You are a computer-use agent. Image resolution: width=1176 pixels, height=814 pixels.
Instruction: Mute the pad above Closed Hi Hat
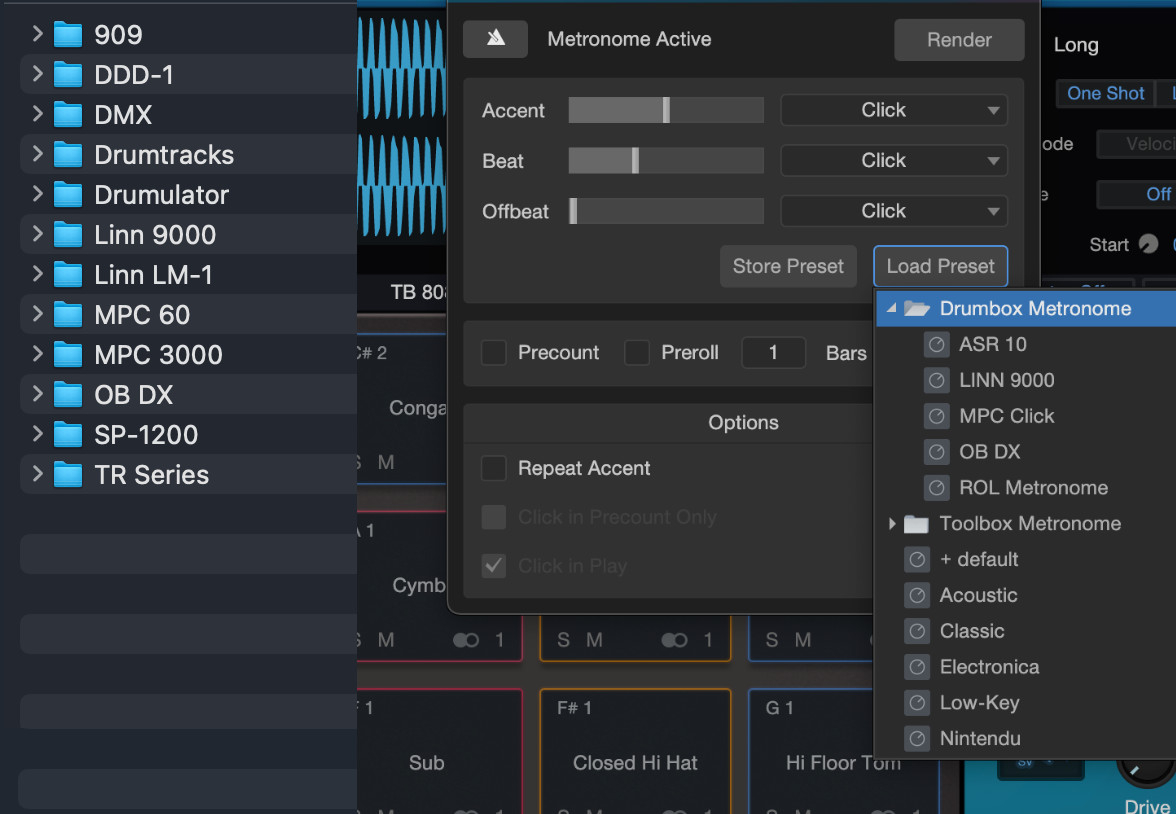pyautogui.click(x=594, y=640)
